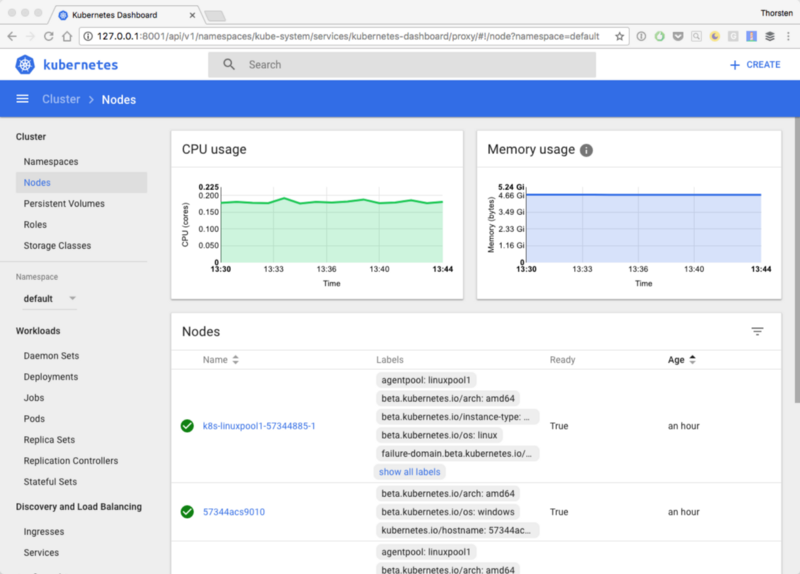Screen dimensions: 800x574
Task: Click the Memory usage info icon
Action: click(586, 150)
